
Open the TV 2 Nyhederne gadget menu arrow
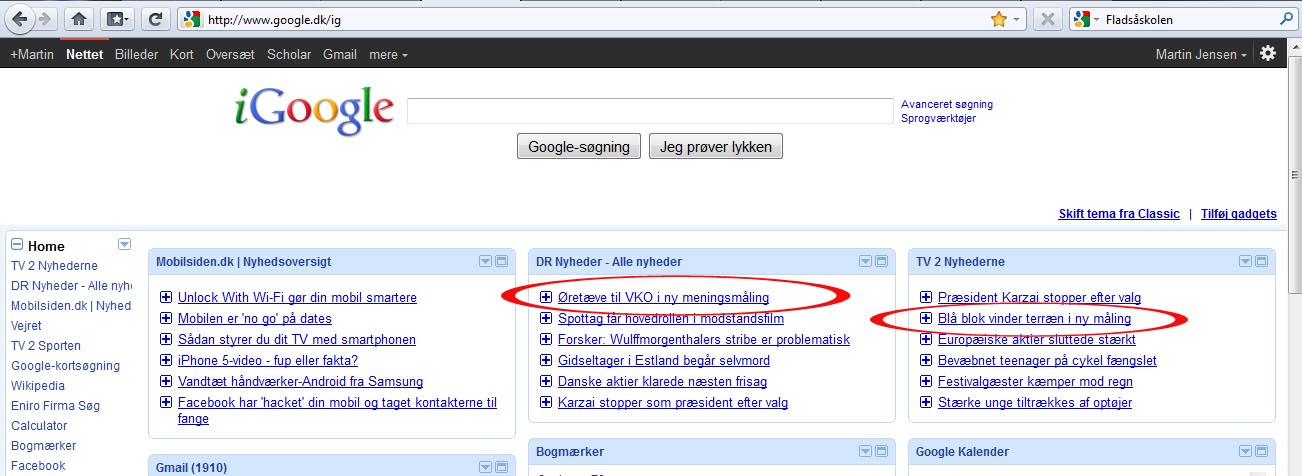(1245, 262)
